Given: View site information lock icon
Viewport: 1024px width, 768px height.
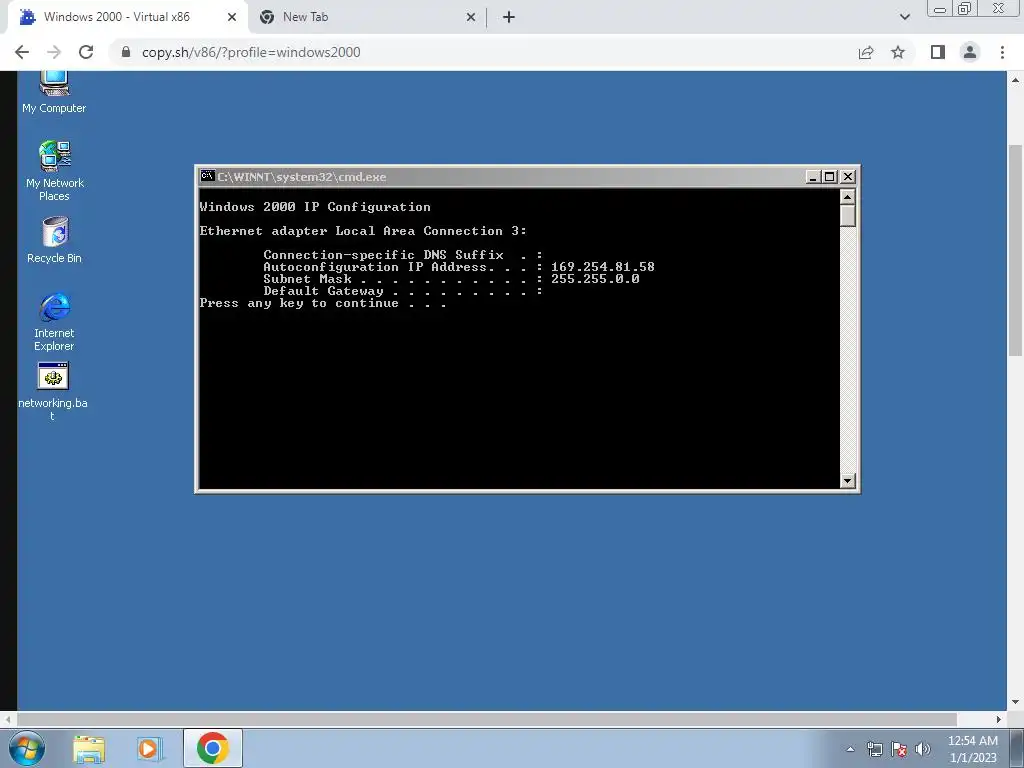Looking at the screenshot, I should 126,52.
